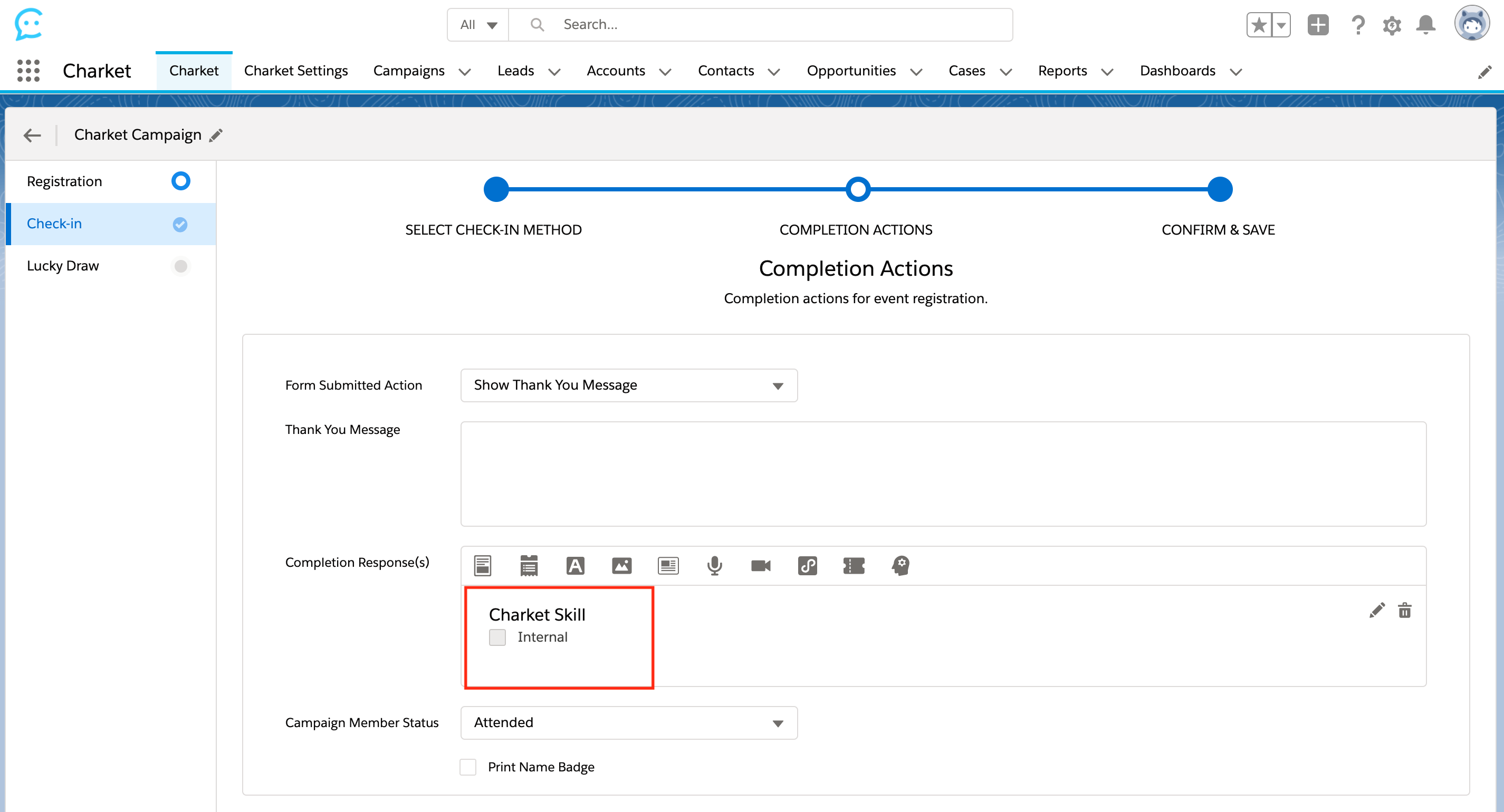1504x812 pixels.
Task: Delete the Charket Skill response
Action: (x=1404, y=611)
